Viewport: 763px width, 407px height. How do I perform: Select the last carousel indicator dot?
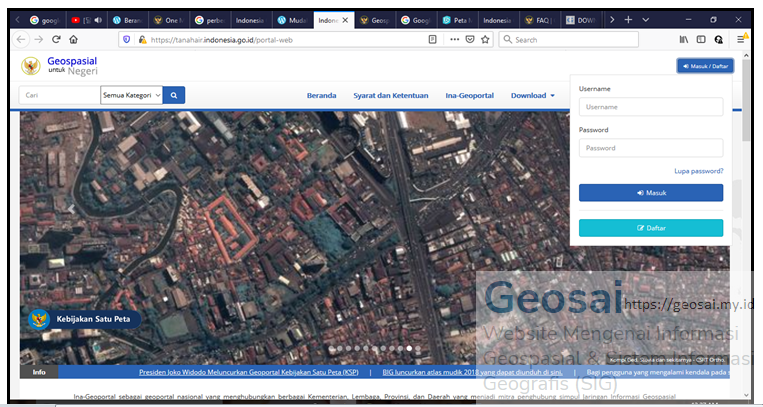tap(418, 349)
